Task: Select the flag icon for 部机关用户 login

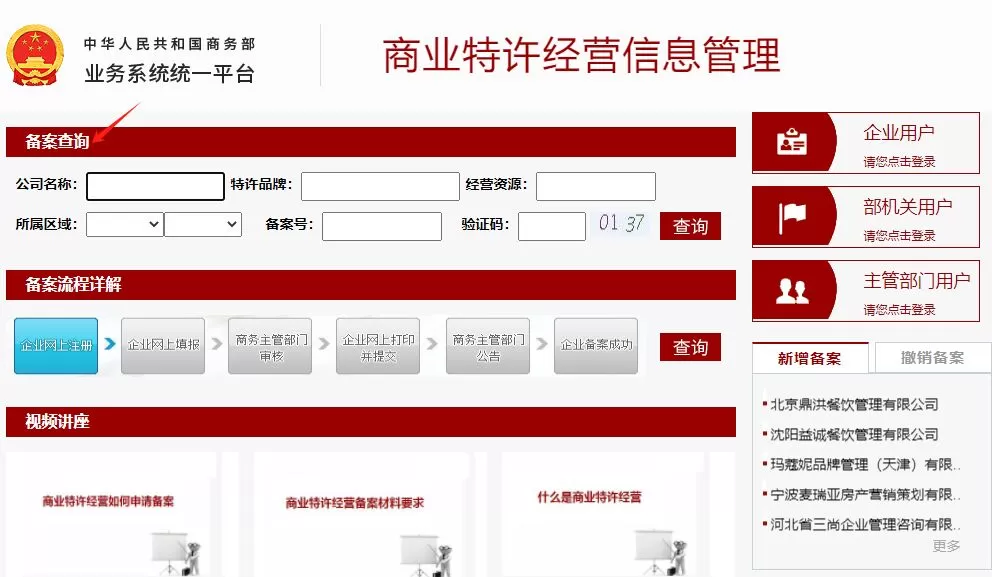Action: click(793, 216)
